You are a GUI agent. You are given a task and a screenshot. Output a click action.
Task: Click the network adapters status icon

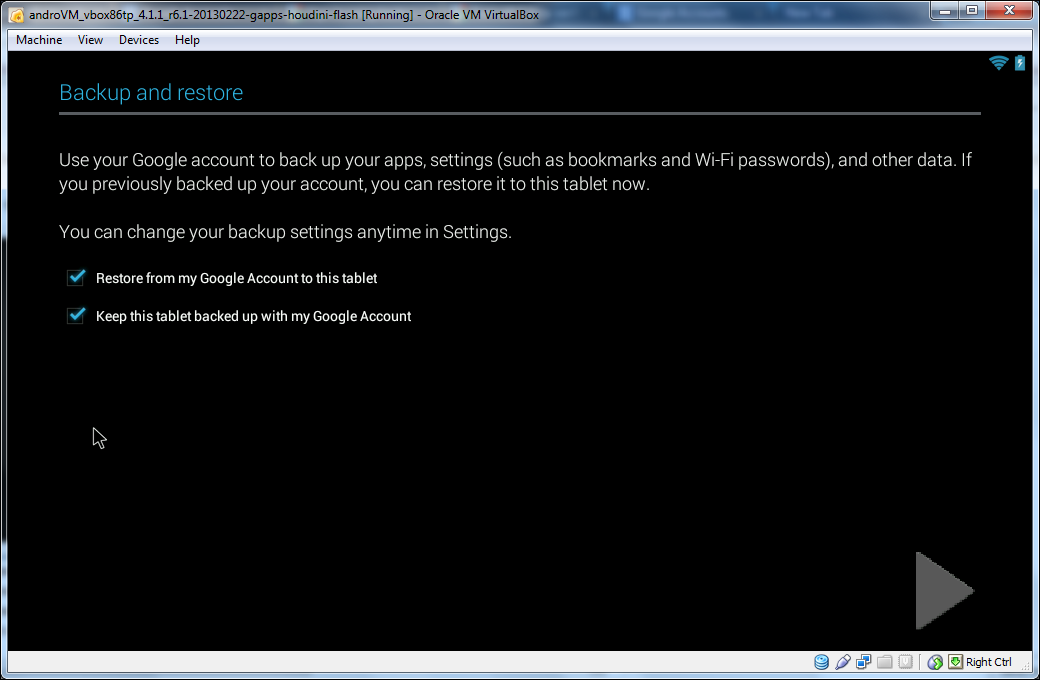864,661
